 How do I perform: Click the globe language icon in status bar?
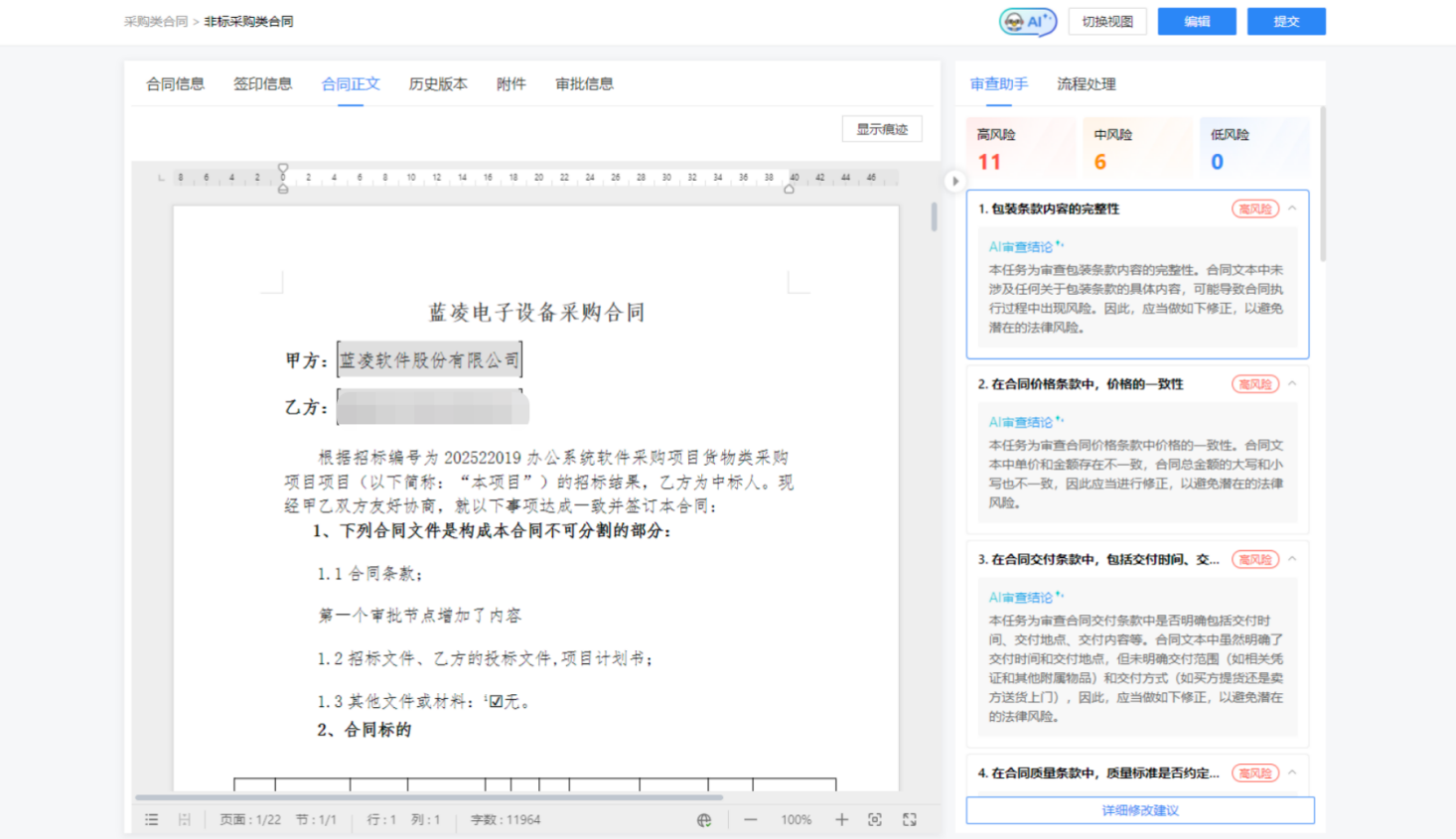704,819
